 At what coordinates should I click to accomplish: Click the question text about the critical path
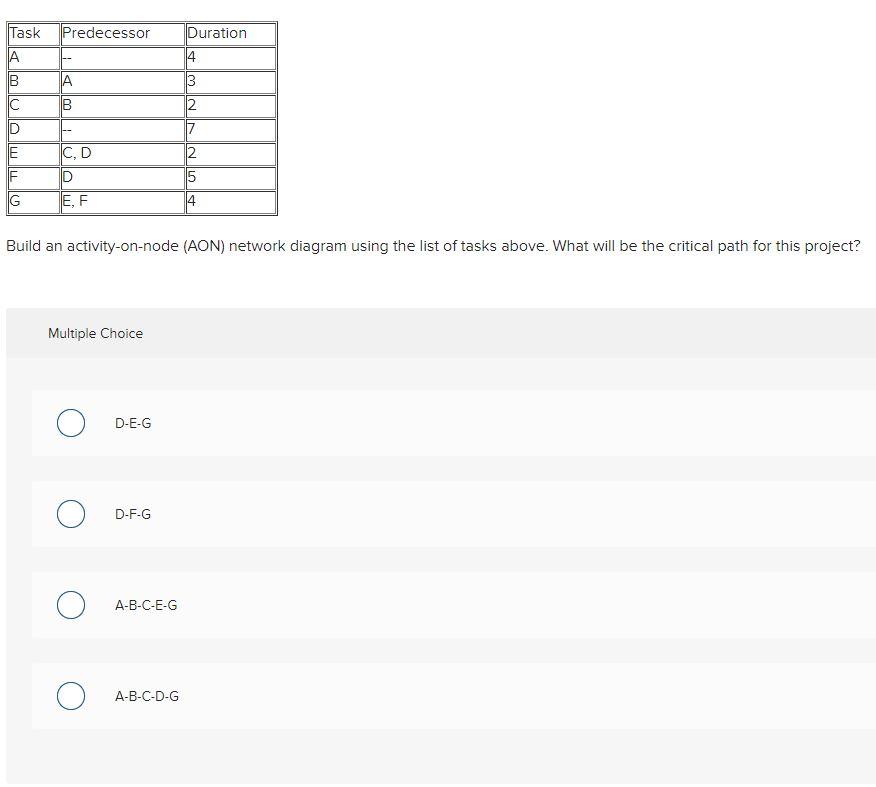[434, 246]
